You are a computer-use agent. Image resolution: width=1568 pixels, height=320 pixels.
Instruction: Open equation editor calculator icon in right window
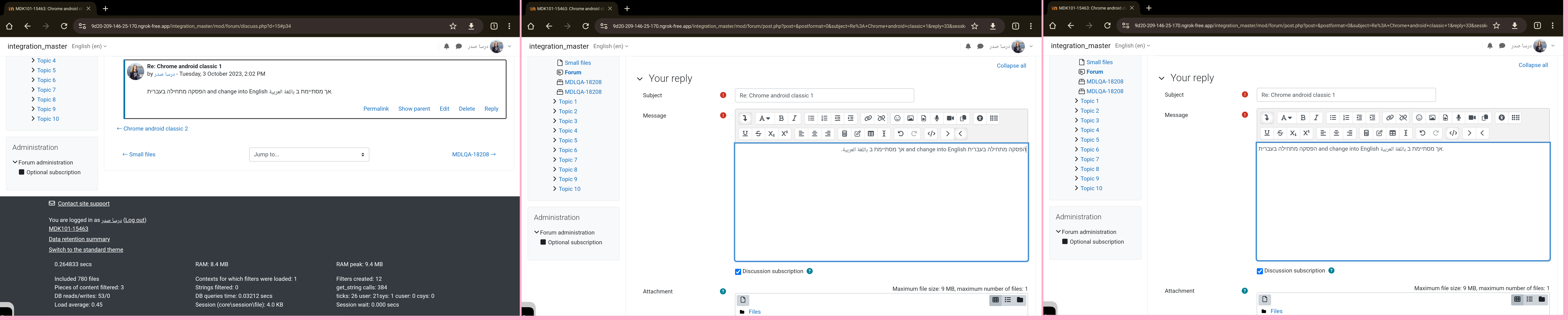pos(1367,133)
